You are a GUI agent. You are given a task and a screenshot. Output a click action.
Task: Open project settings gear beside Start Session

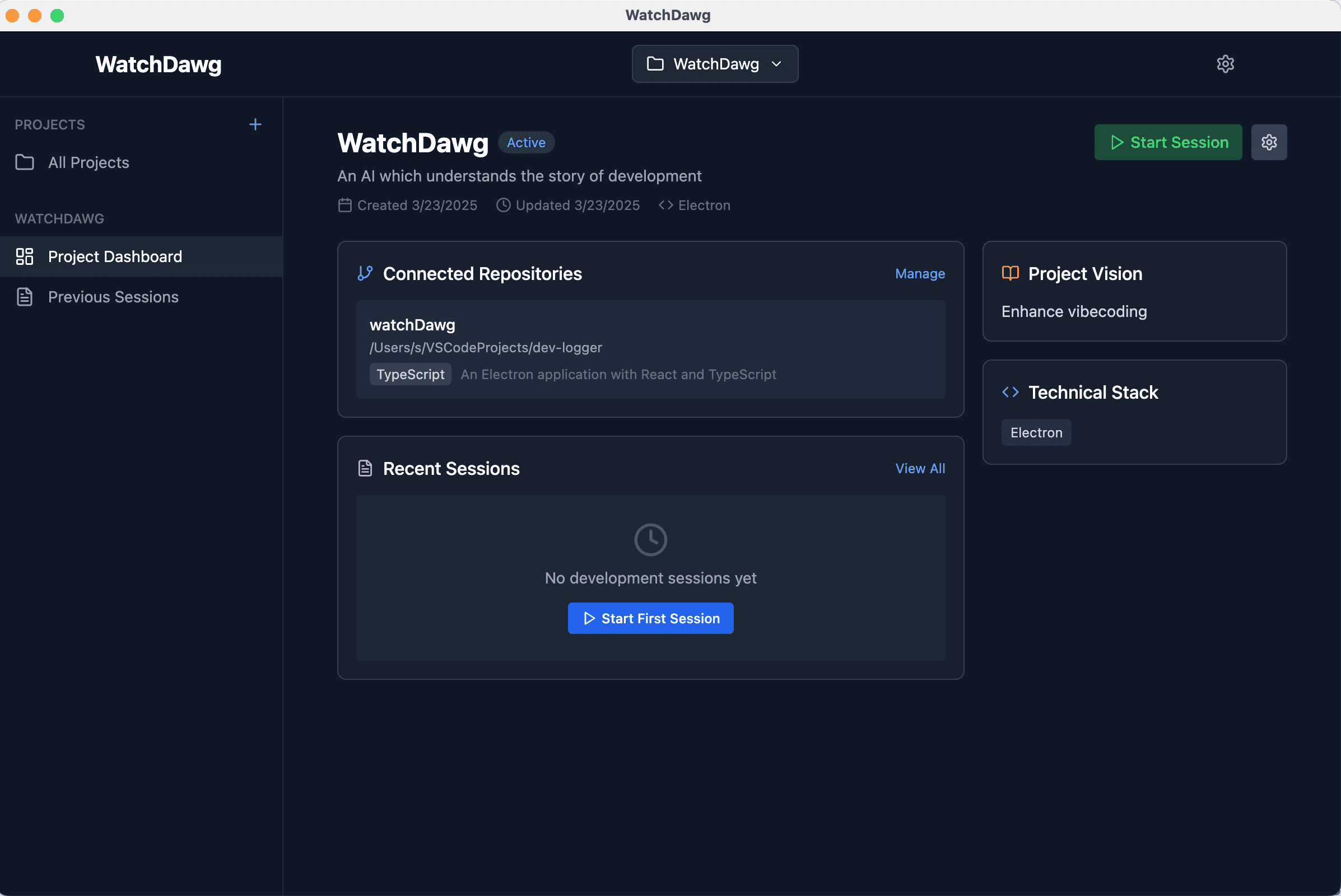tap(1268, 142)
